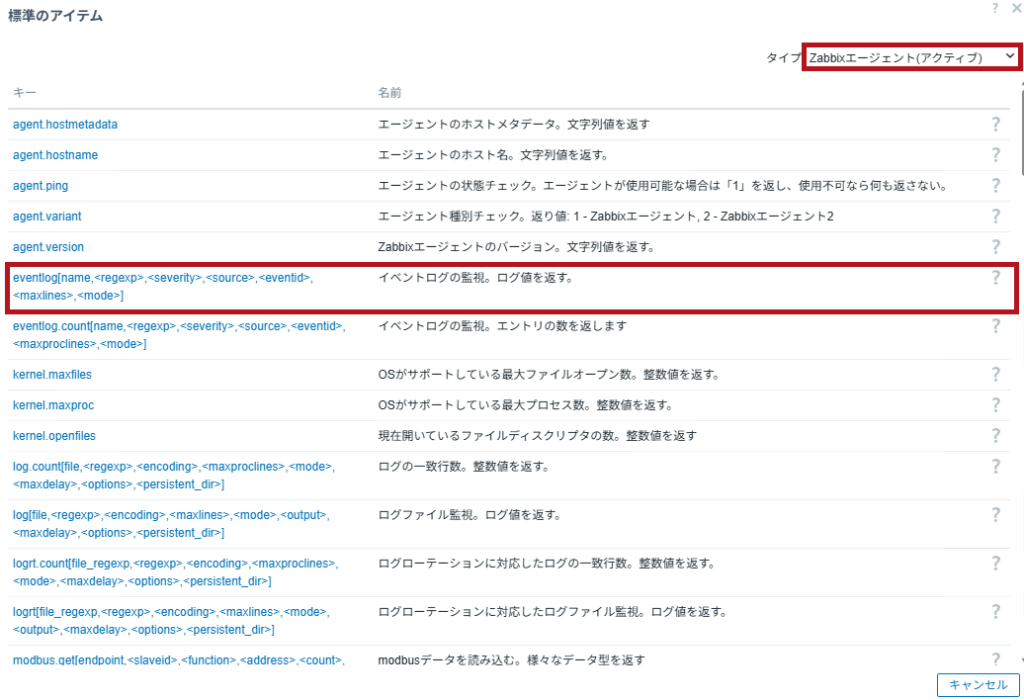Open help for the log.count item

(996, 465)
